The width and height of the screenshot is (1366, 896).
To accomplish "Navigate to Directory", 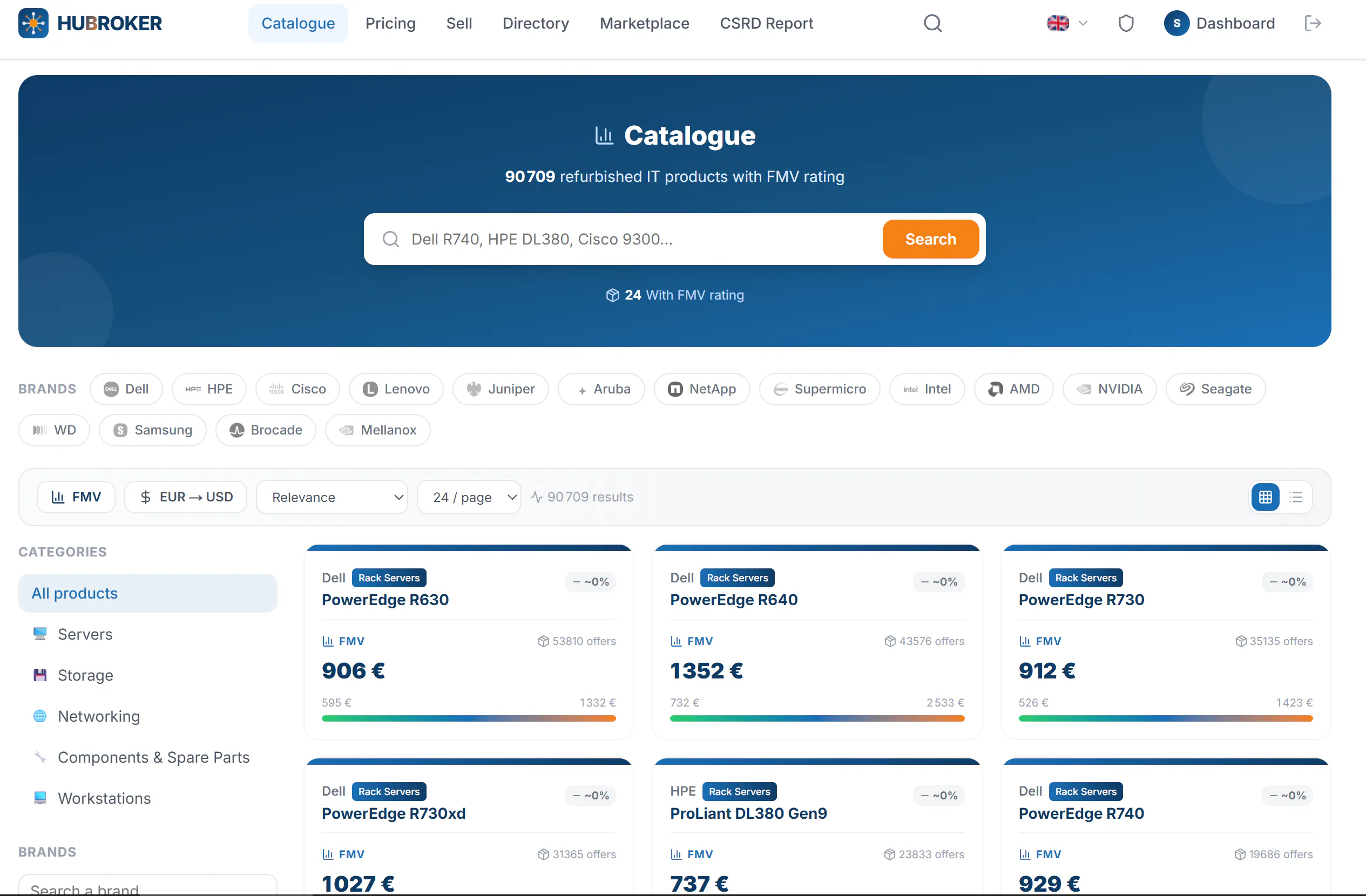I will point(536,24).
